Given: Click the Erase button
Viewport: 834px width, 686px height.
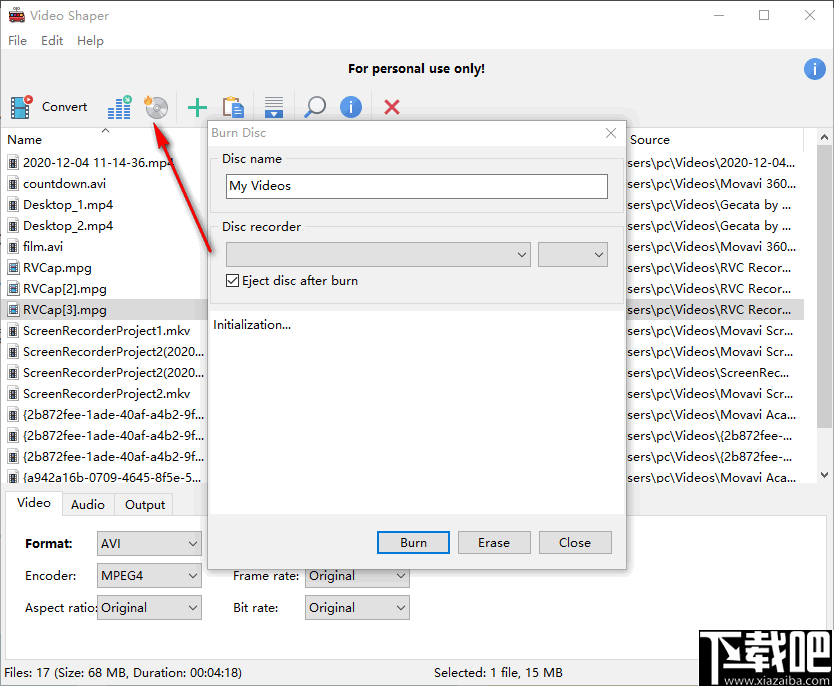Looking at the screenshot, I should (x=494, y=542).
